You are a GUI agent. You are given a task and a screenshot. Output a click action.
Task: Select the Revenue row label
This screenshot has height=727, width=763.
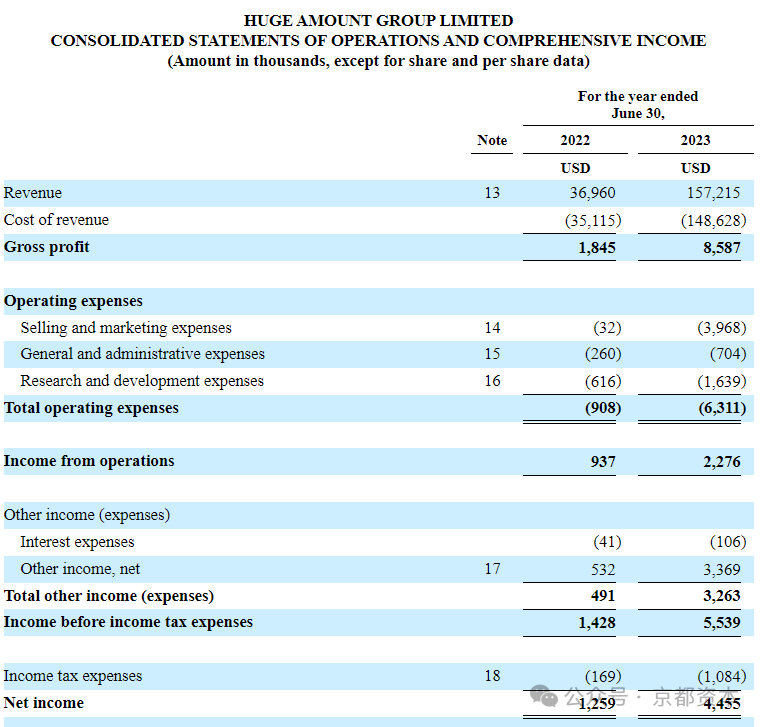(x=33, y=193)
